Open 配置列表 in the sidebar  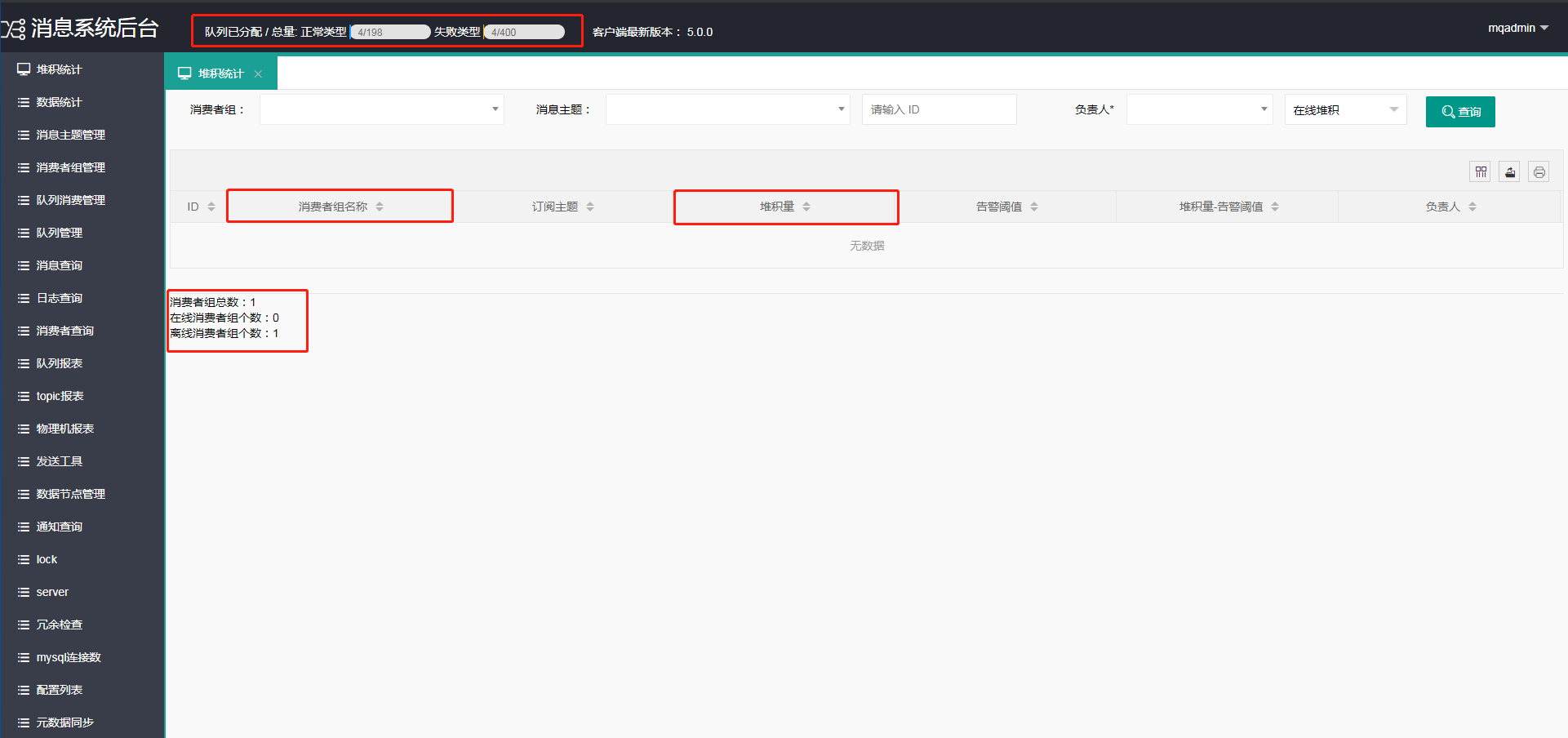[x=82, y=690]
